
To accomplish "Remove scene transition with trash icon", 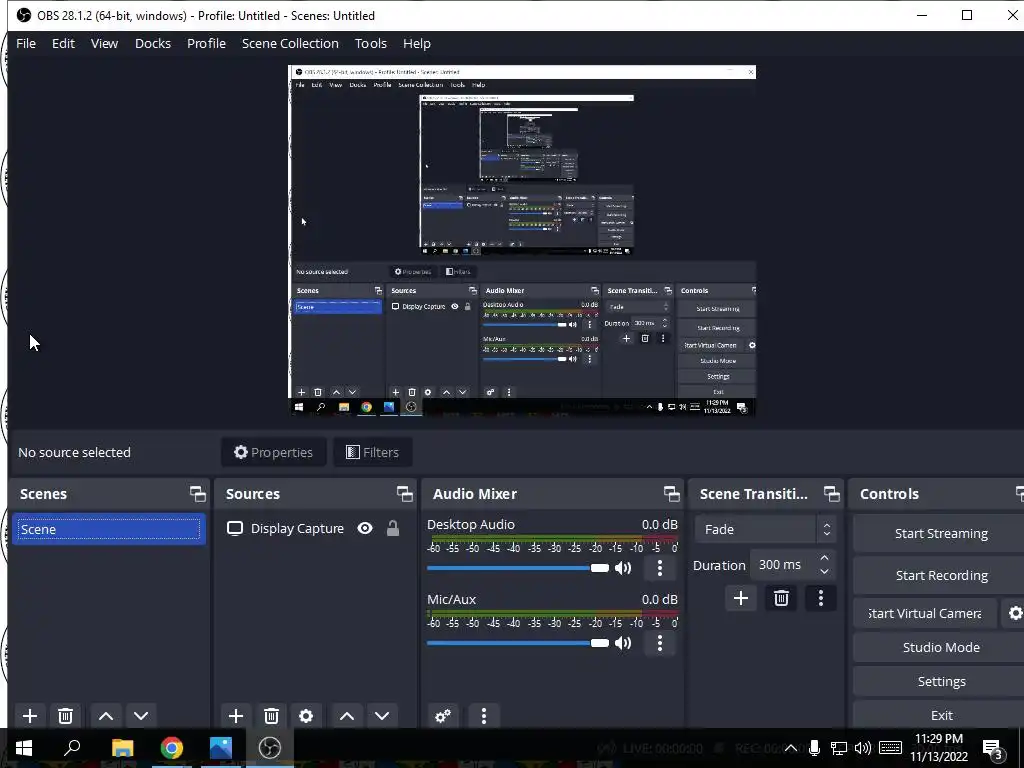I will click(781, 598).
